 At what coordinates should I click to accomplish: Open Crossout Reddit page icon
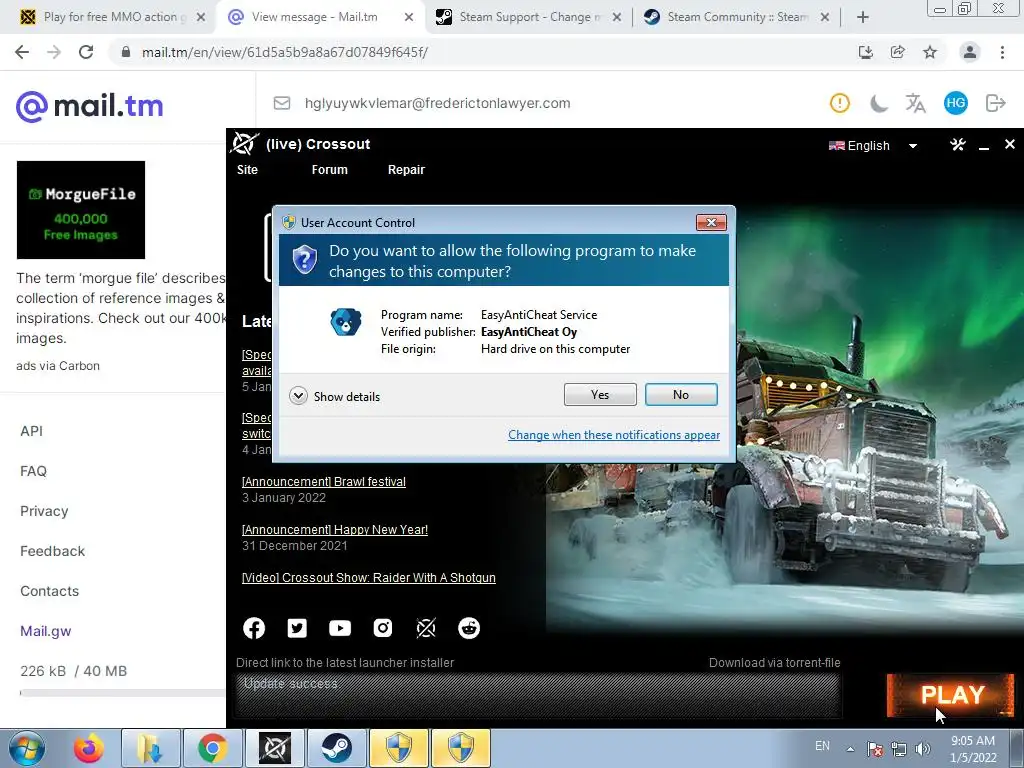469,628
